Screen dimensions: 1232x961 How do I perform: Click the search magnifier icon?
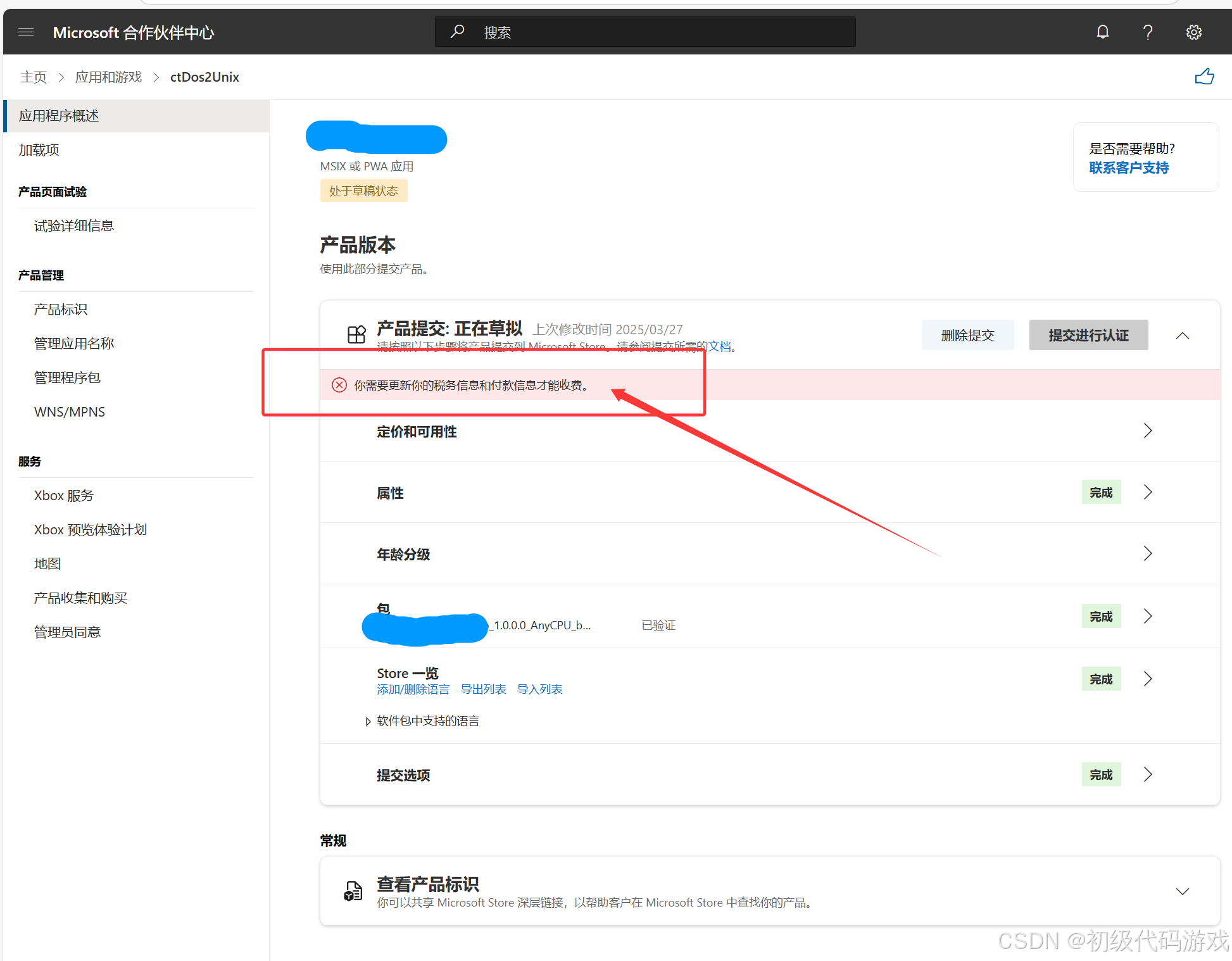coord(457,32)
